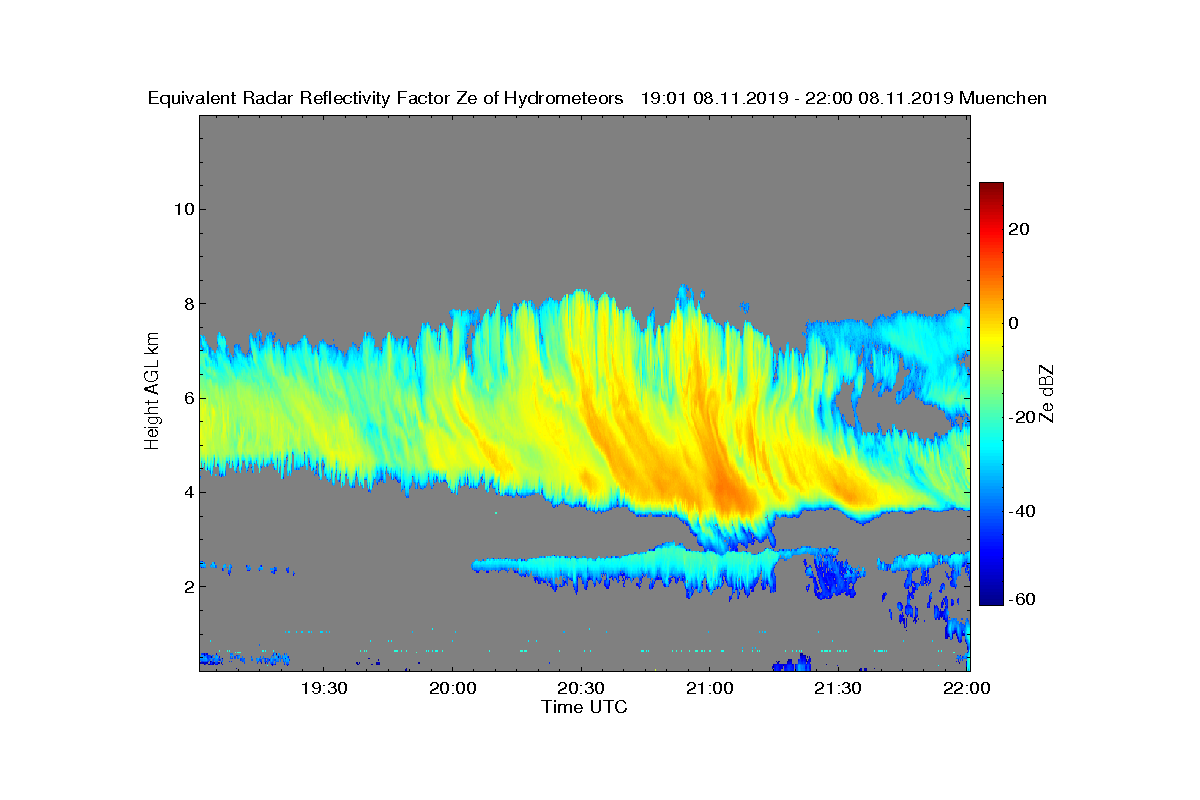This screenshot has width=1200, height=800.
Task: Click the colorbar tick label 20
Action: coord(1019,229)
